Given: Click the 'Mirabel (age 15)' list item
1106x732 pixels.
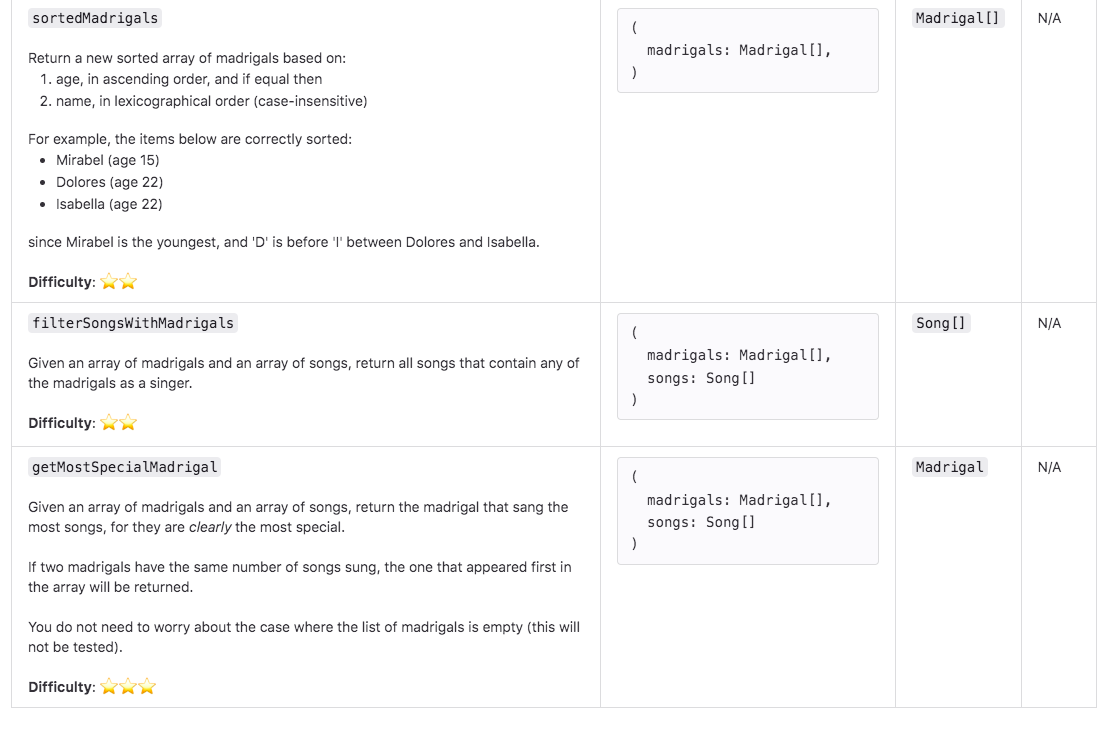Looking at the screenshot, I should [x=108, y=160].
